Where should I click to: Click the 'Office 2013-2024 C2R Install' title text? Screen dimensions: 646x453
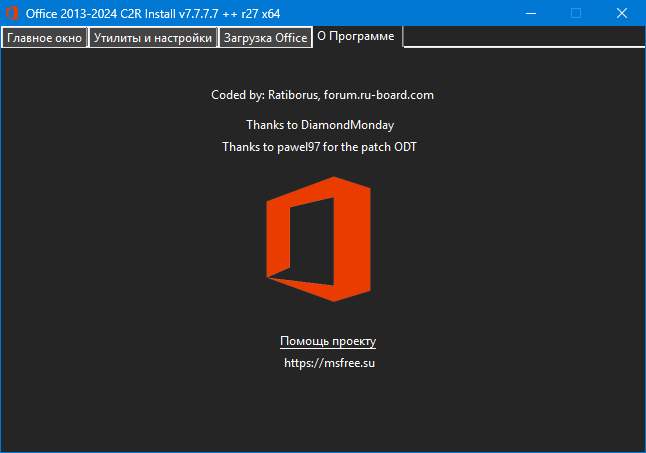[x=100, y=13]
